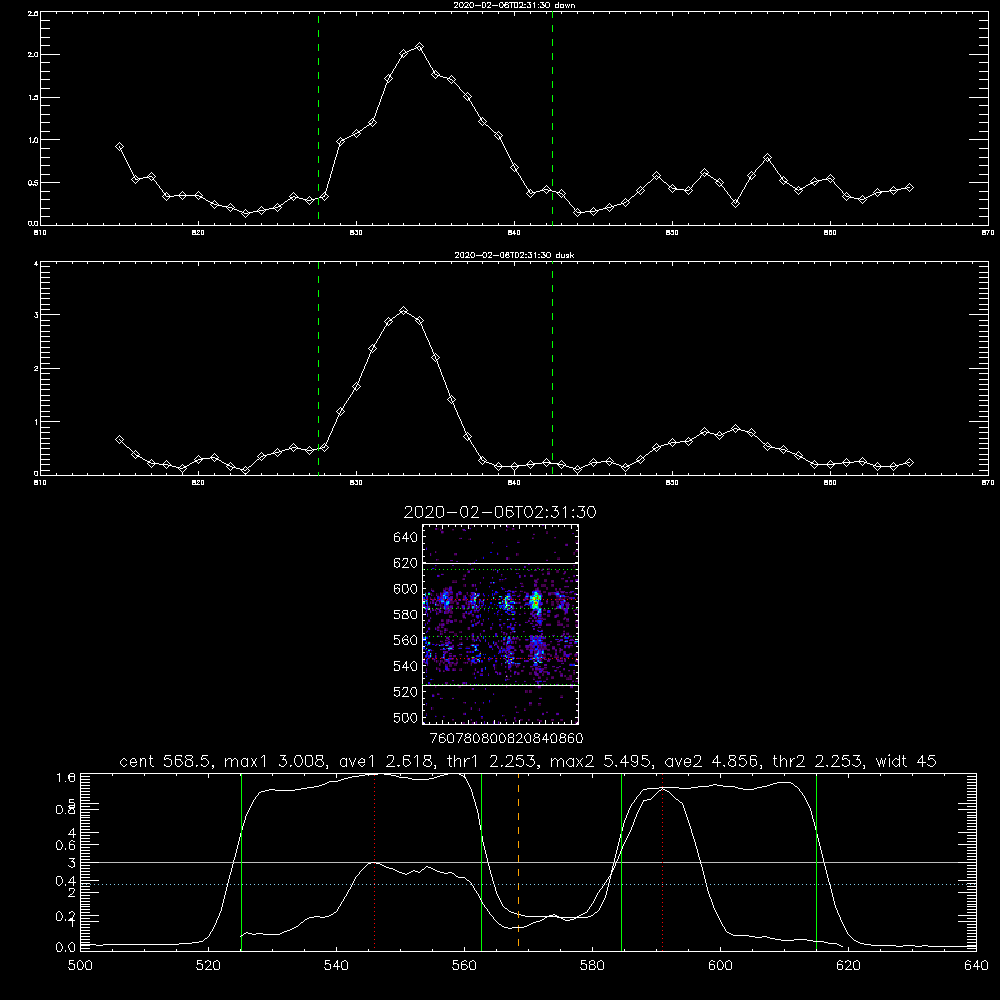The height and width of the screenshot is (1000, 1000).
Task: Click the peak diamond marker in dusk plot
Action: pos(404,311)
